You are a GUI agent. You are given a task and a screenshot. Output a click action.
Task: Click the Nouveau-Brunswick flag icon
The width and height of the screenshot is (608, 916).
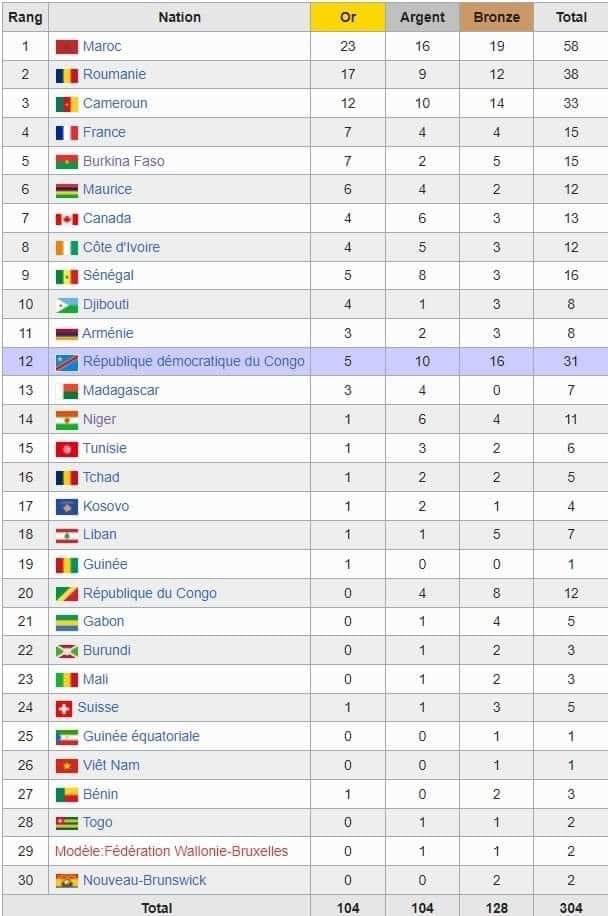tap(67, 880)
